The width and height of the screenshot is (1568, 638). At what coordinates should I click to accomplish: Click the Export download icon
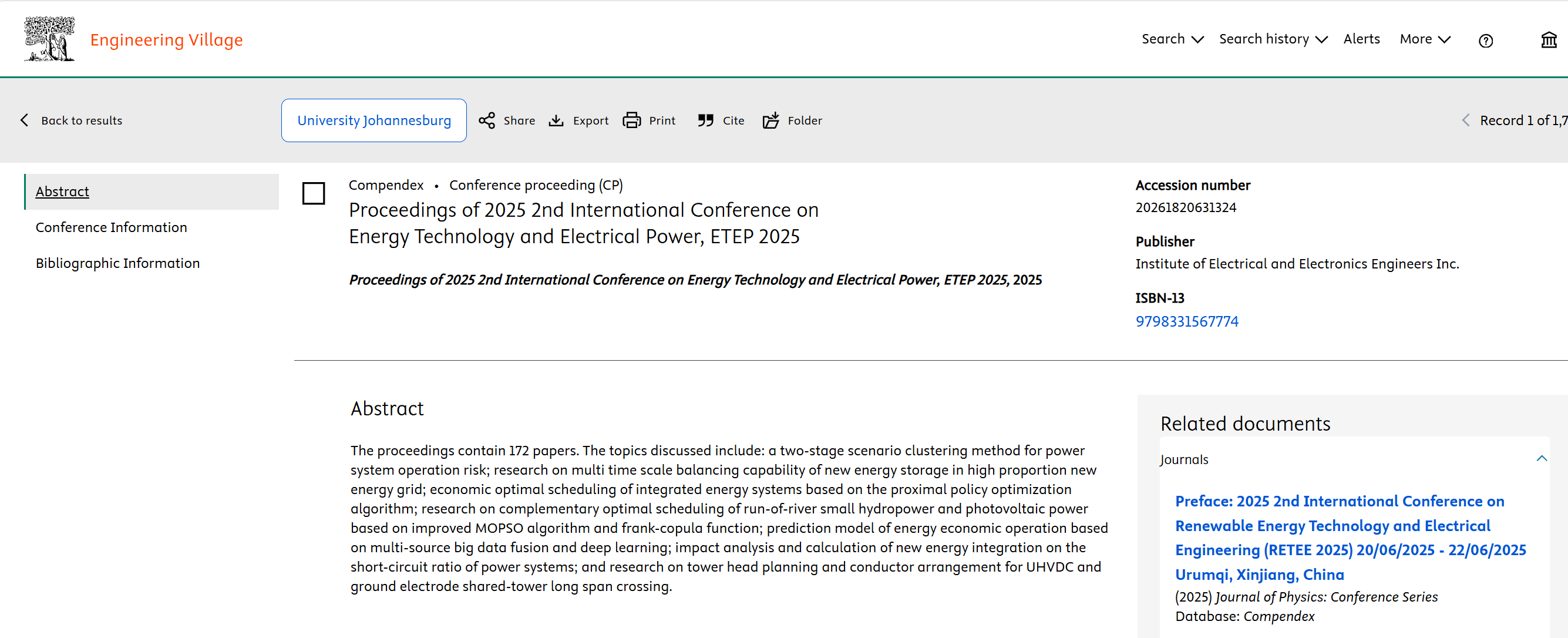click(556, 120)
